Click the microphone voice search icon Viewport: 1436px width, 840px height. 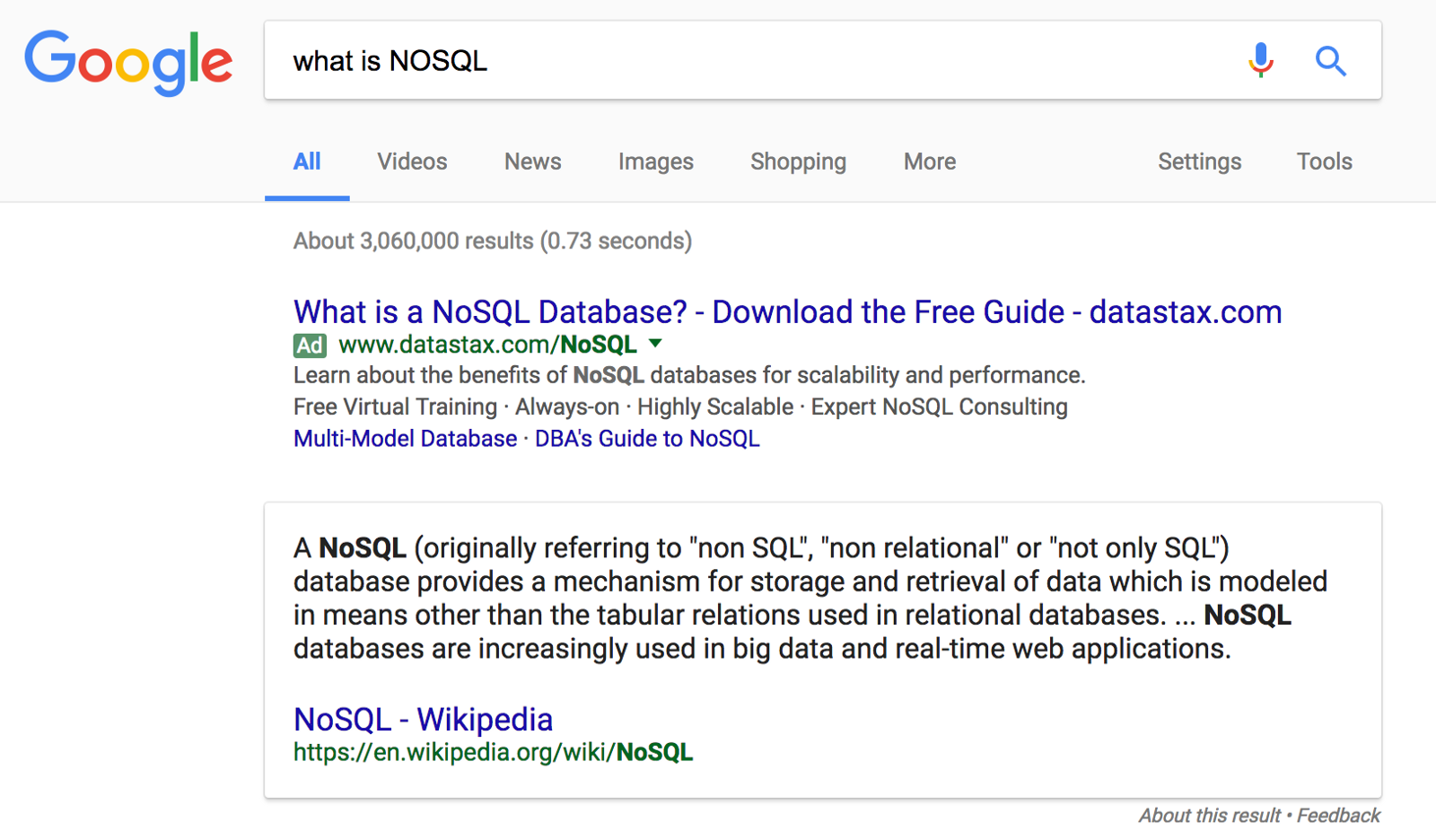point(1260,60)
